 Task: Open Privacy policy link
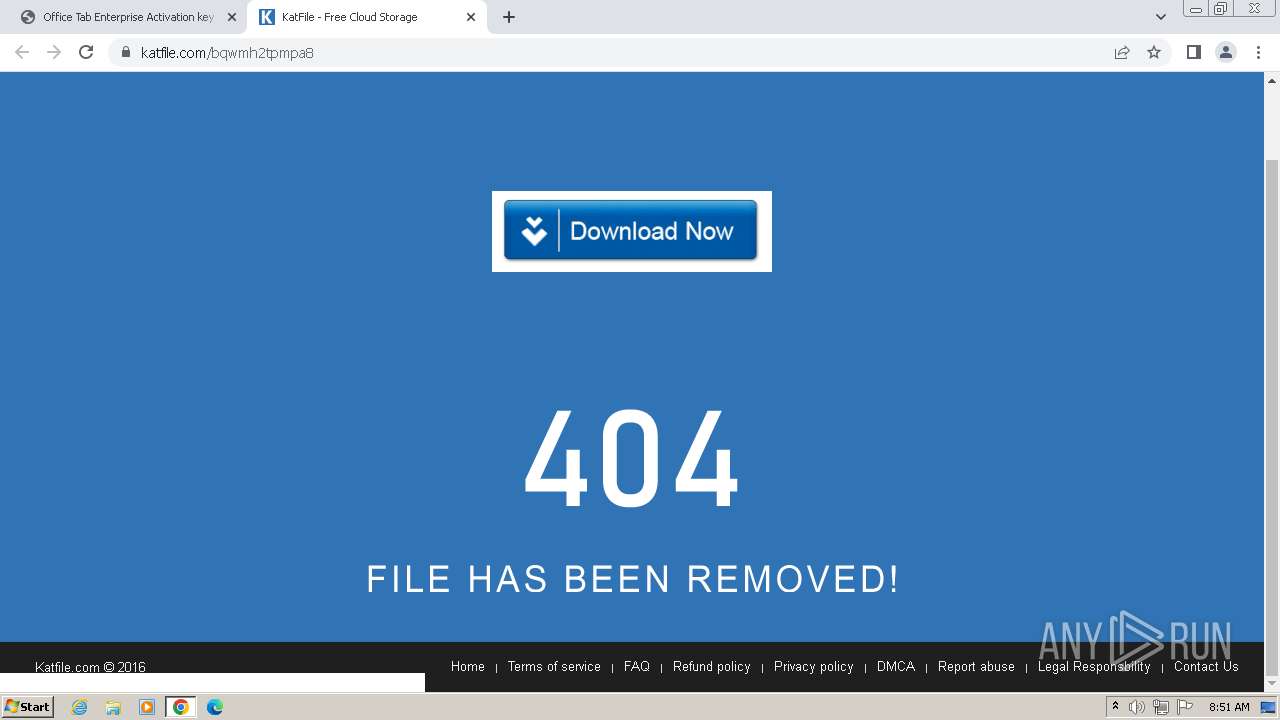[x=813, y=667]
